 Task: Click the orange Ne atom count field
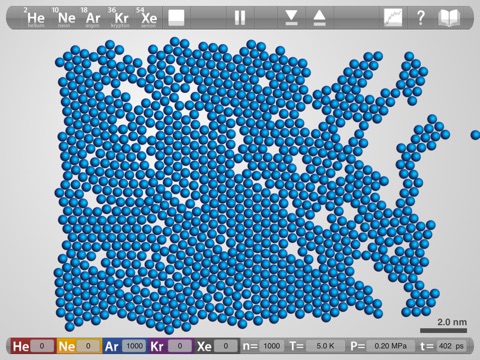pyautogui.click(x=88, y=346)
